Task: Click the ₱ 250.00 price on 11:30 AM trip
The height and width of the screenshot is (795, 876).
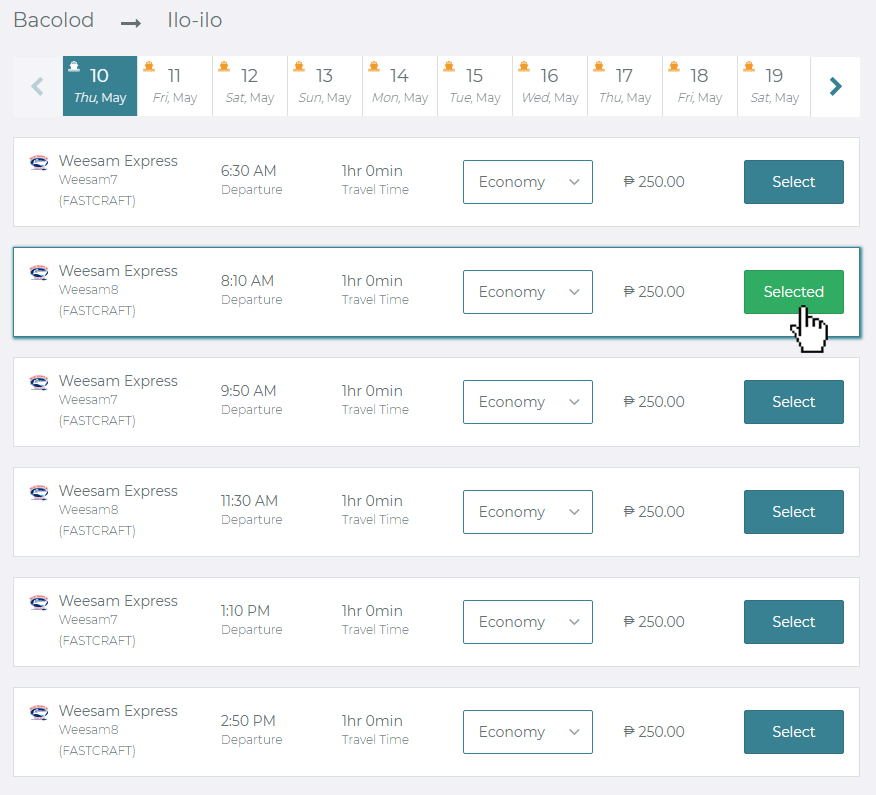Action: (x=654, y=512)
